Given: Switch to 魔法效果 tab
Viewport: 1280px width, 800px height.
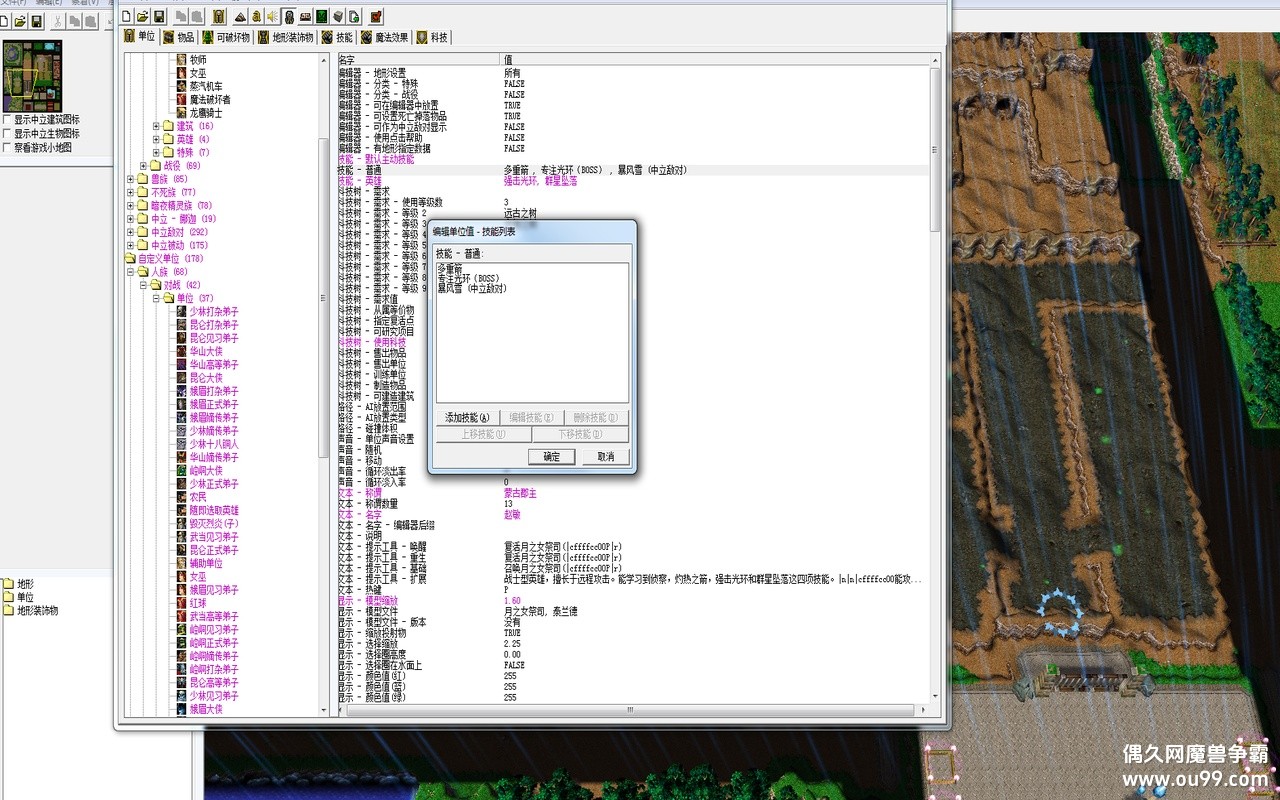Looking at the screenshot, I should [x=385, y=37].
